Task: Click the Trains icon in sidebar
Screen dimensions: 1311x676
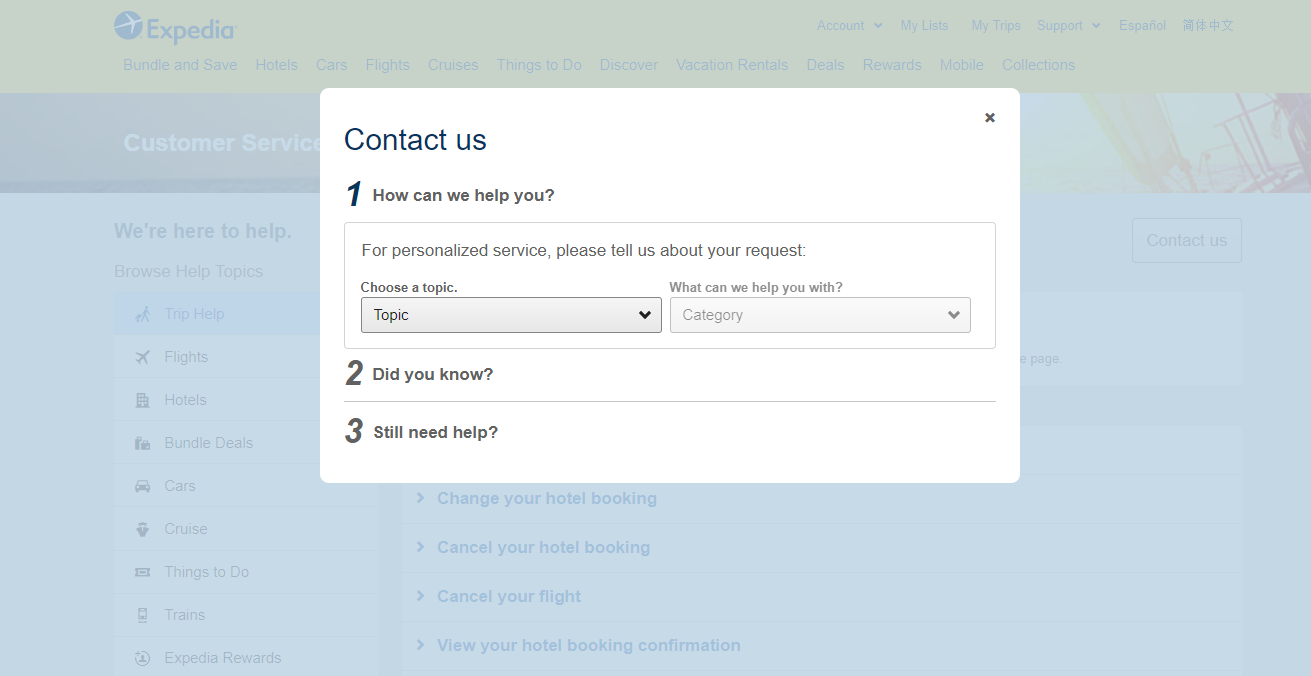Action: [143, 615]
